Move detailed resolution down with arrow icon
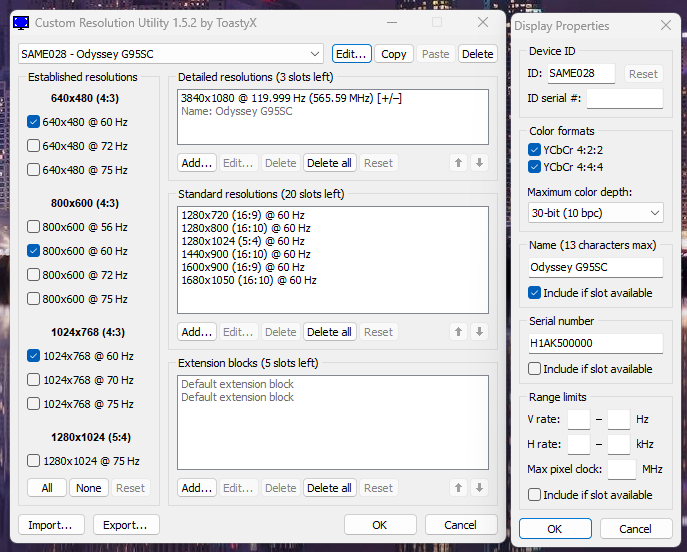 [x=479, y=163]
